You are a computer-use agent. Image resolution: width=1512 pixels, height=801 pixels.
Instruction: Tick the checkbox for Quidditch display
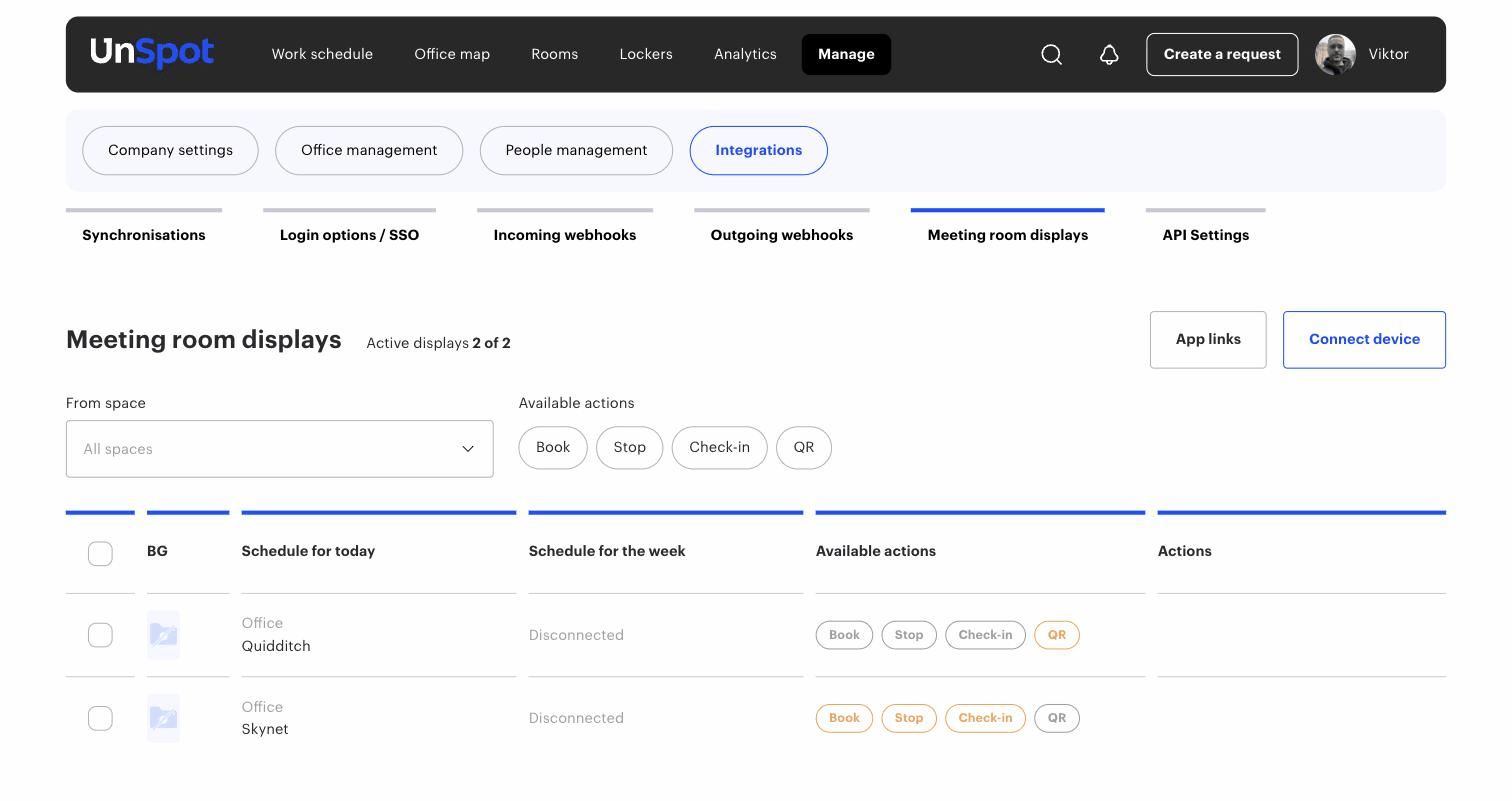click(x=100, y=635)
